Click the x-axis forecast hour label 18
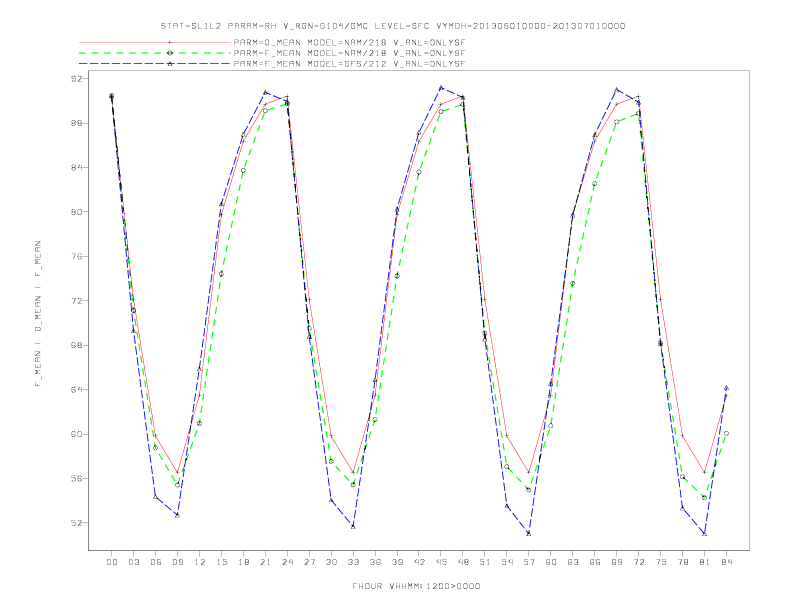792x612 pixels. point(243,562)
